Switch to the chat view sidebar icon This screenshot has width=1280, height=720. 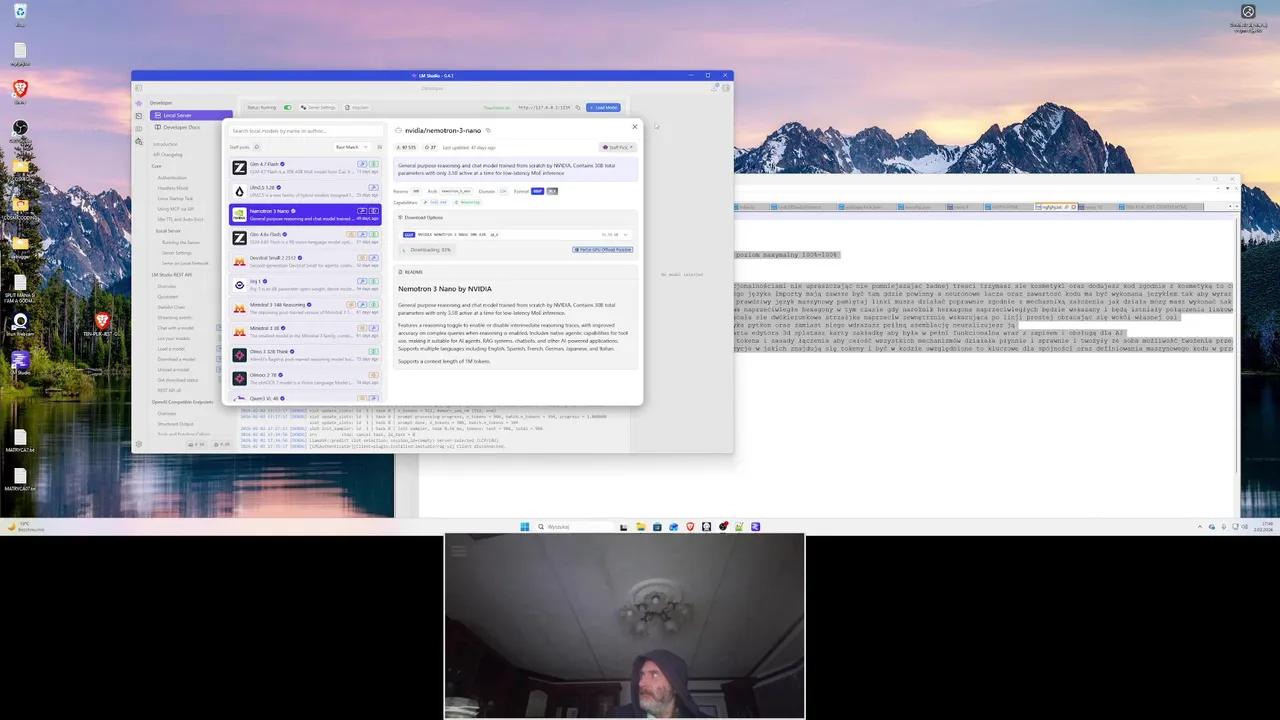tap(139, 103)
